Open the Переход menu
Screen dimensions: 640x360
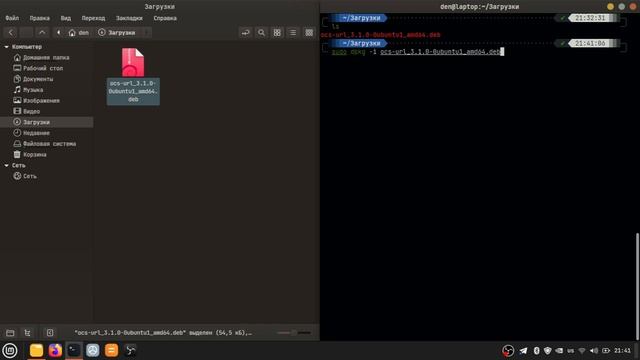93,18
